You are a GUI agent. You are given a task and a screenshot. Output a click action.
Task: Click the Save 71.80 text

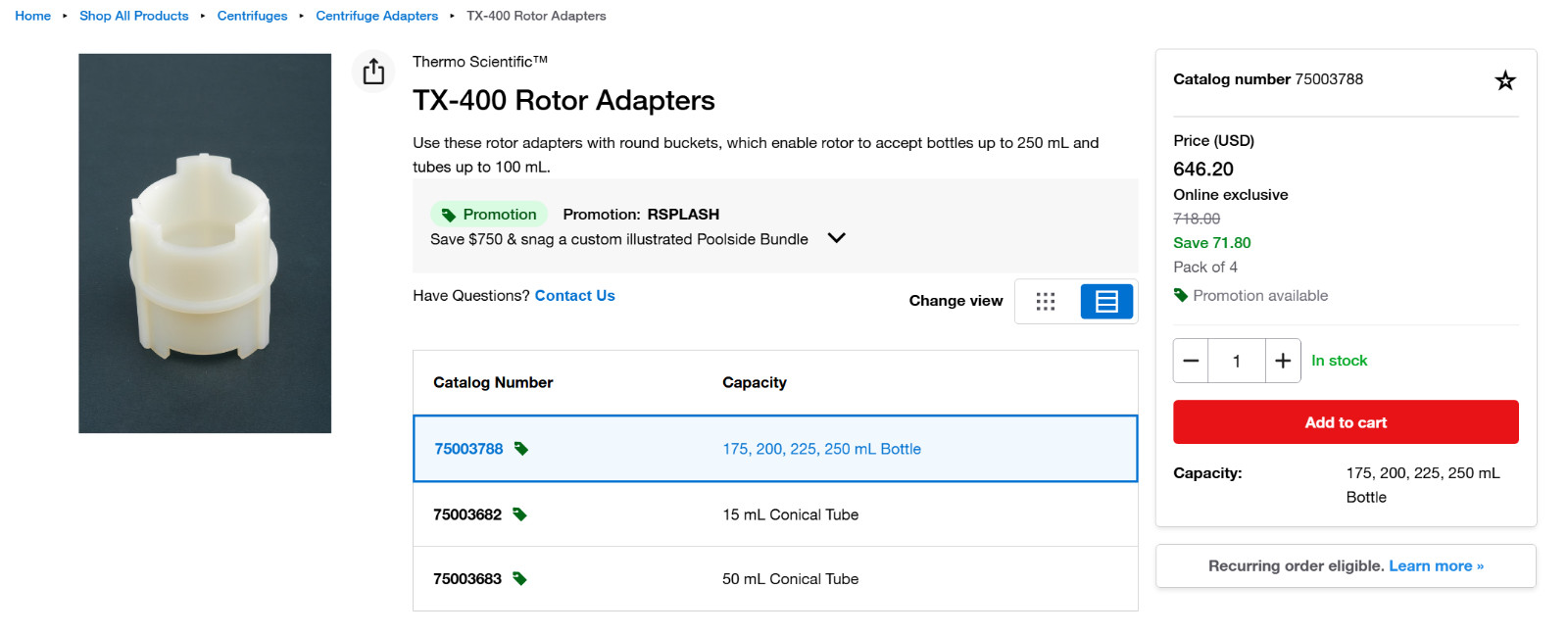[x=1211, y=243]
